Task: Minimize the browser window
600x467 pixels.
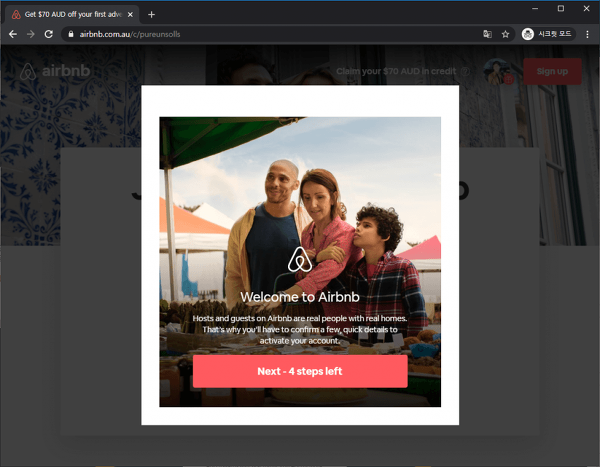Action: click(x=535, y=8)
